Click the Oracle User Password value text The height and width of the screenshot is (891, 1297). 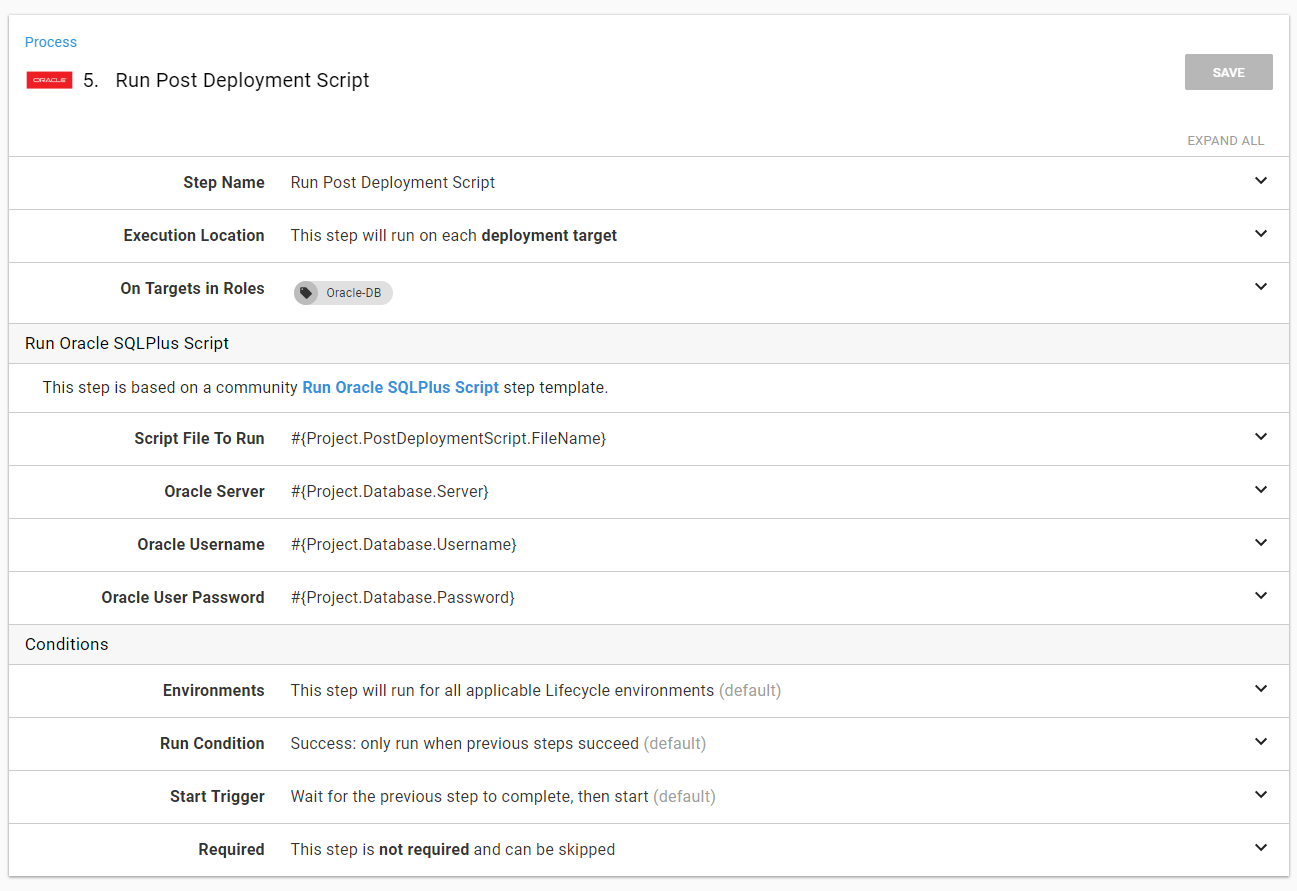tap(402, 597)
